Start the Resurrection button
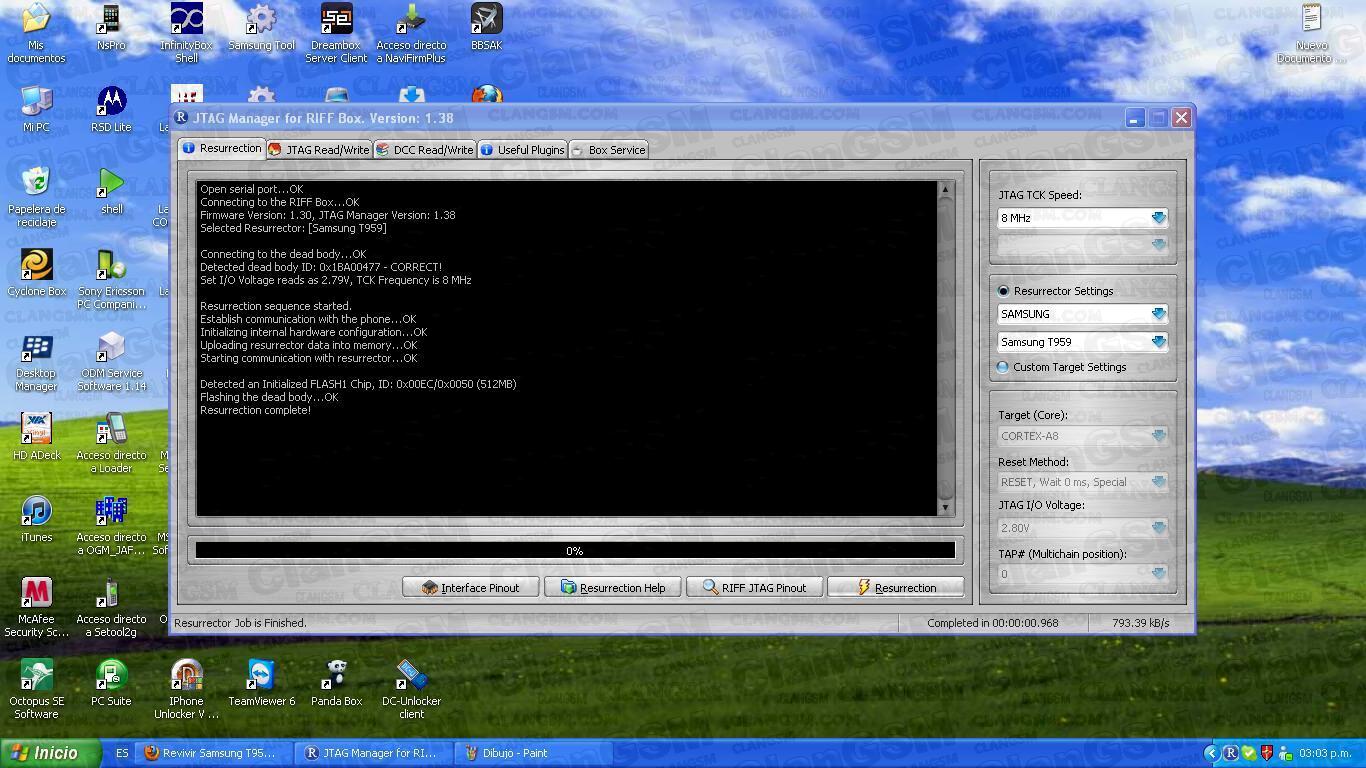The image size is (1366, 768). [x=896, y=588]
